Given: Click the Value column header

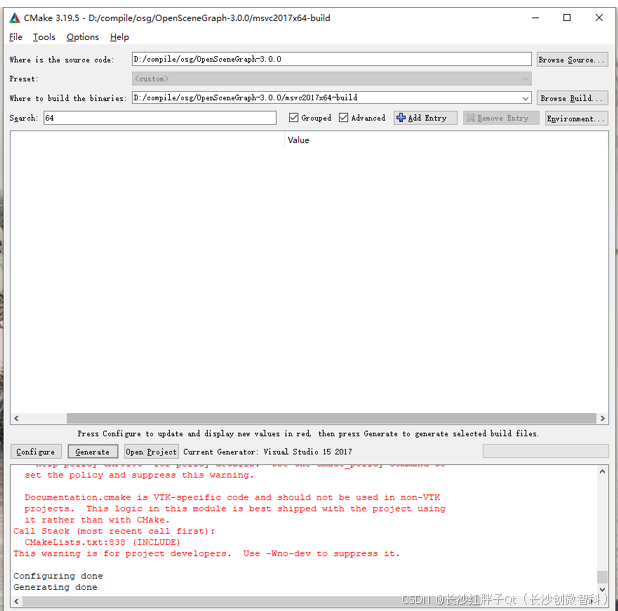Looking at the screenshot, I should [x=298, y=140].
